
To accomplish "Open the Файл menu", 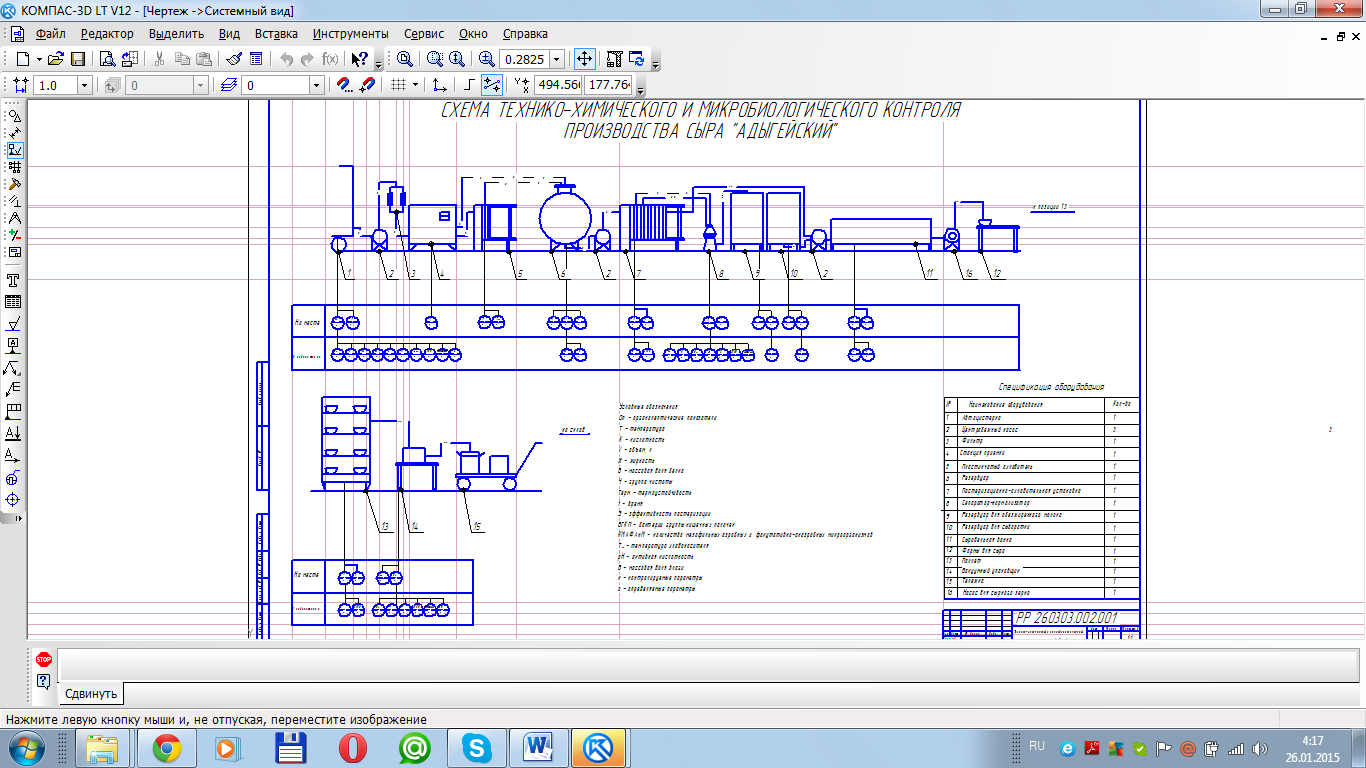I will [x=50, y=33].
